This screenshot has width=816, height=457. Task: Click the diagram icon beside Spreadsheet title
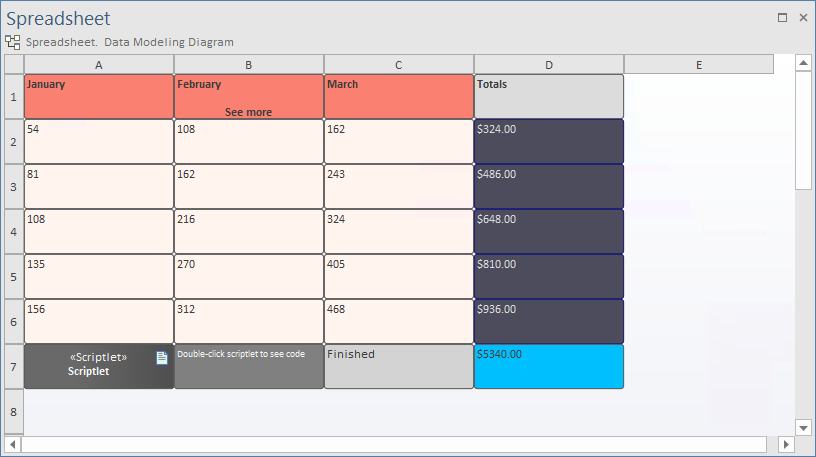(12, 42)
